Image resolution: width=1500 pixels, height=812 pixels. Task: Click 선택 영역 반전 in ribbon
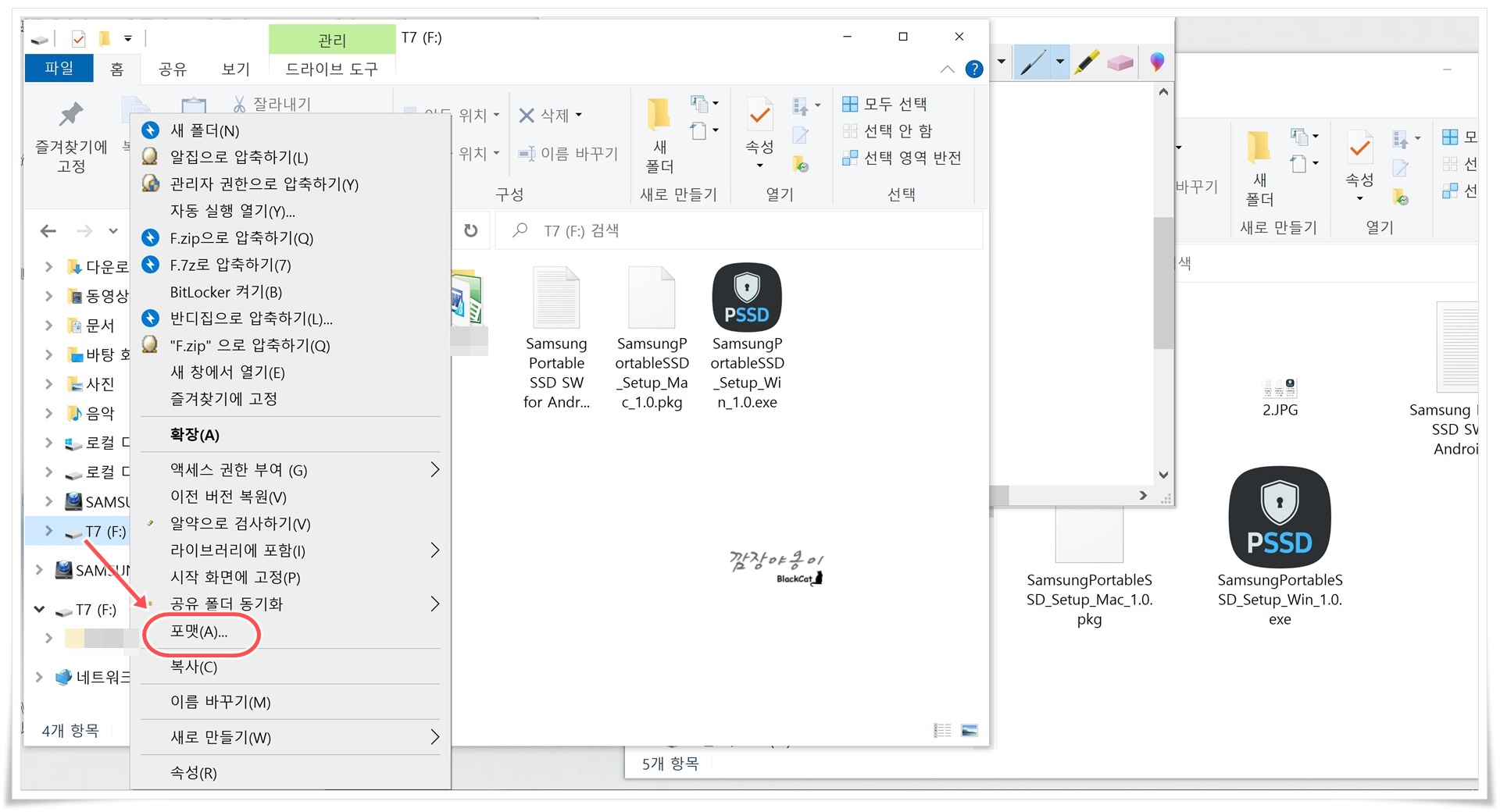(x=902, y=158)
